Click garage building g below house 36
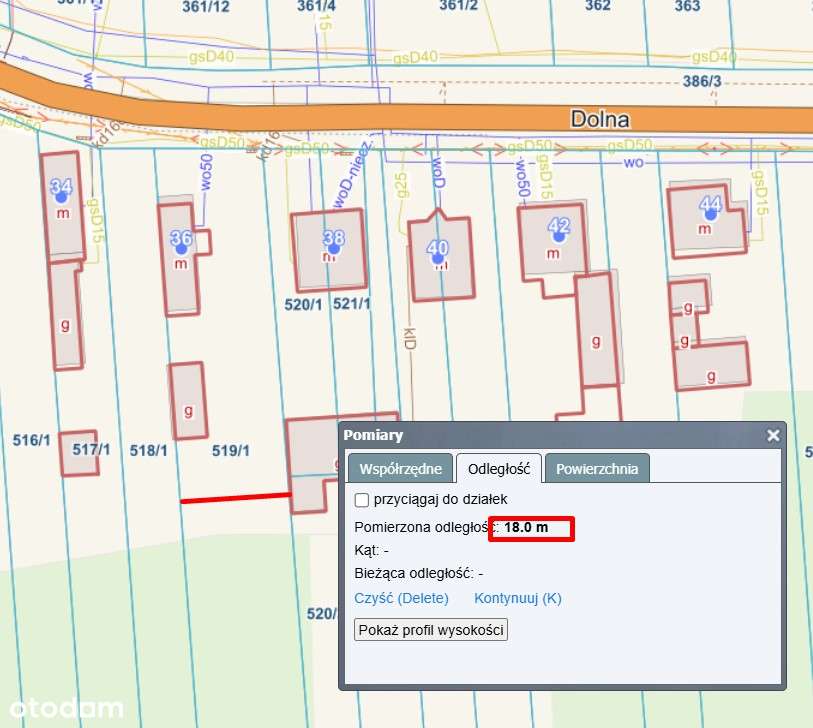This screenshot has width=813, height=728. [188, 400]
